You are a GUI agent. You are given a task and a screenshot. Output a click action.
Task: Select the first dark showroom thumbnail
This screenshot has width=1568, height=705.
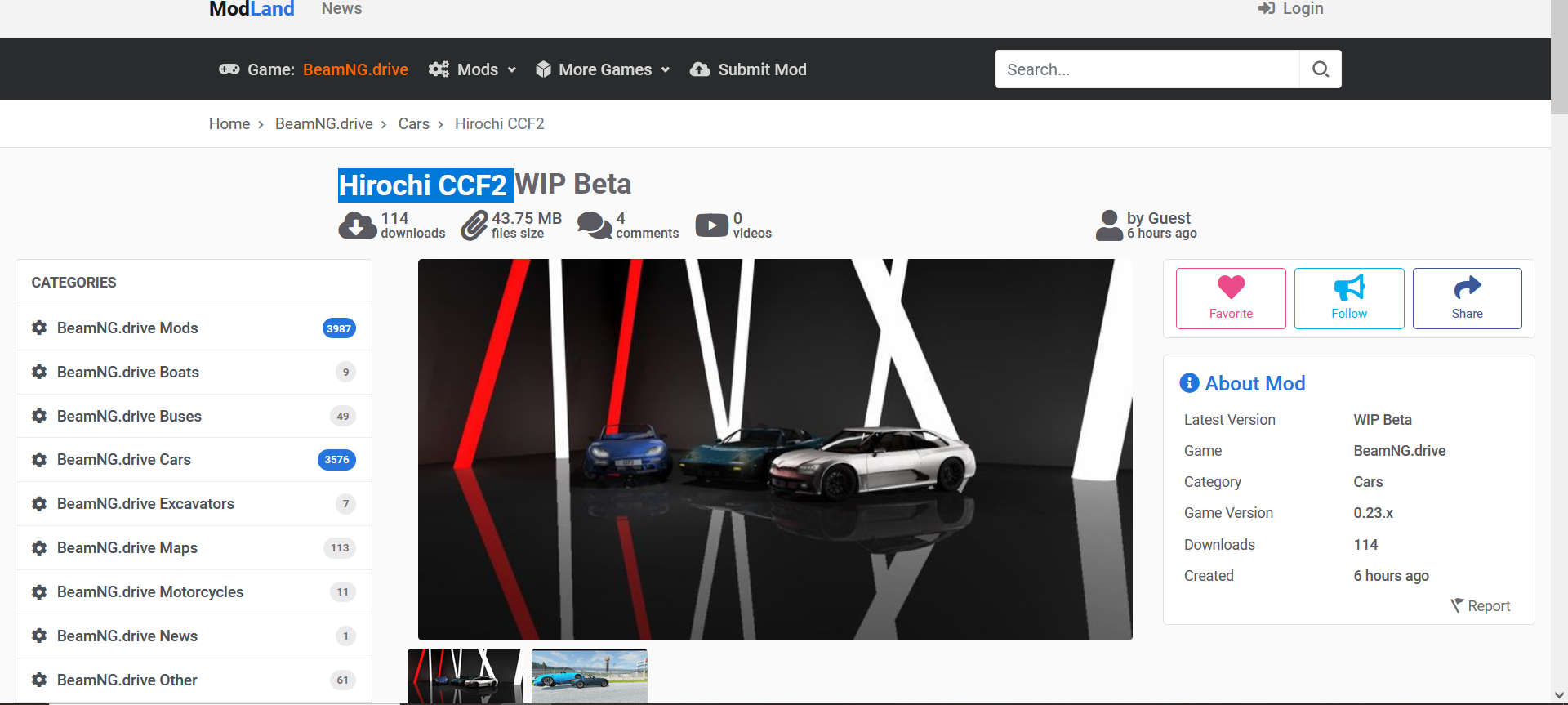(465, 676)
